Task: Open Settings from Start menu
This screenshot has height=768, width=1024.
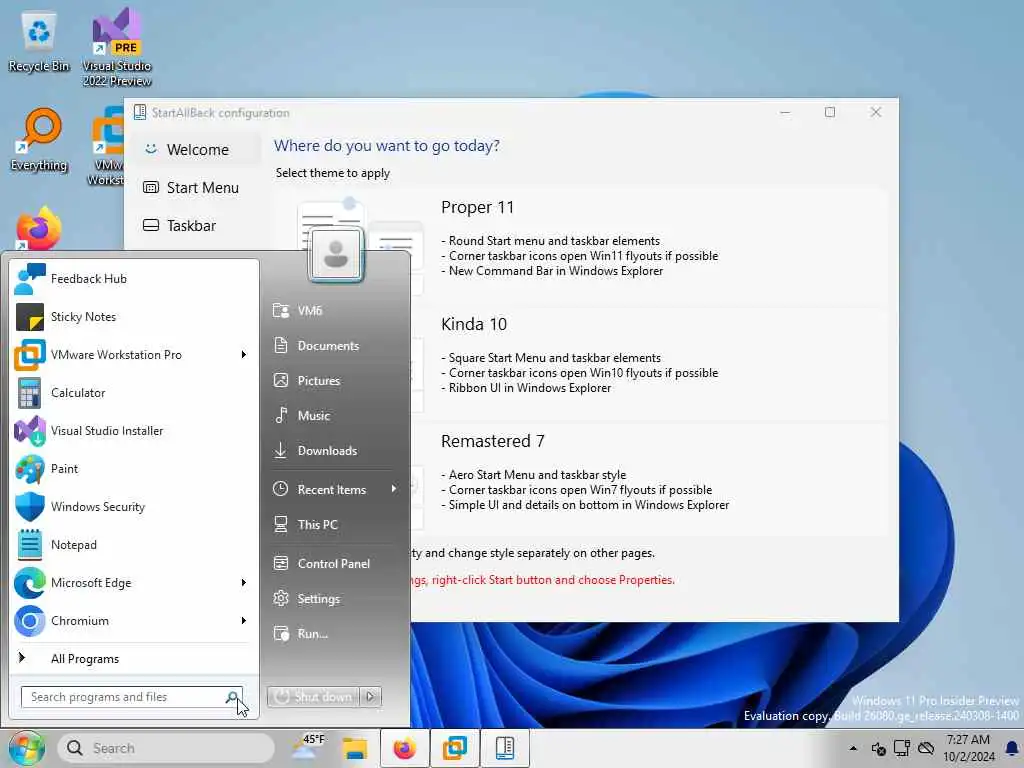Action: (x=334, y=599)
